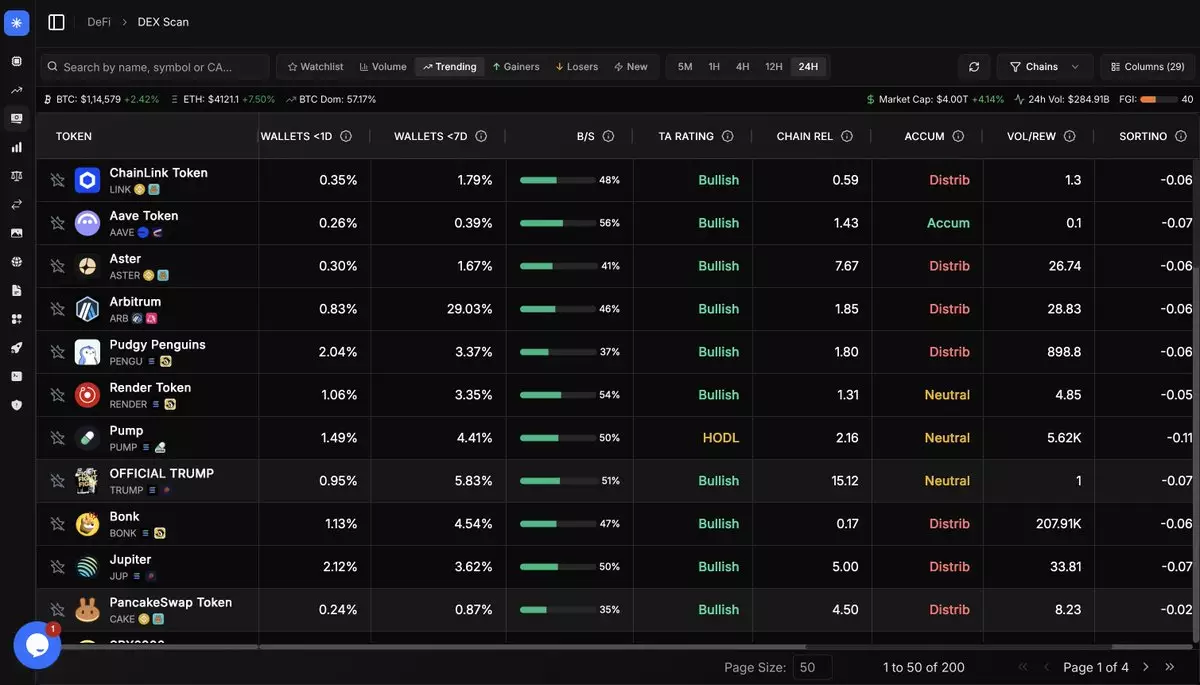Image resolution: width=1200 pixels, height=685 pixels.
Task: Open the globe icon in the sidebar
Action: point(16,262)
